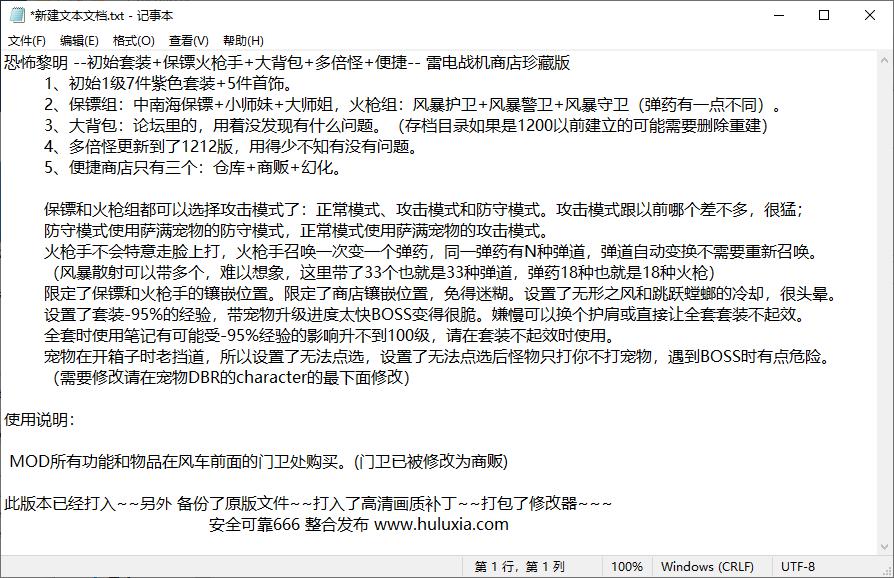This screenshot has height=578, width=894.
Task: Click line 1、初始1级7件紫色套装+5件首饰
Action: (x=170, y=84)
